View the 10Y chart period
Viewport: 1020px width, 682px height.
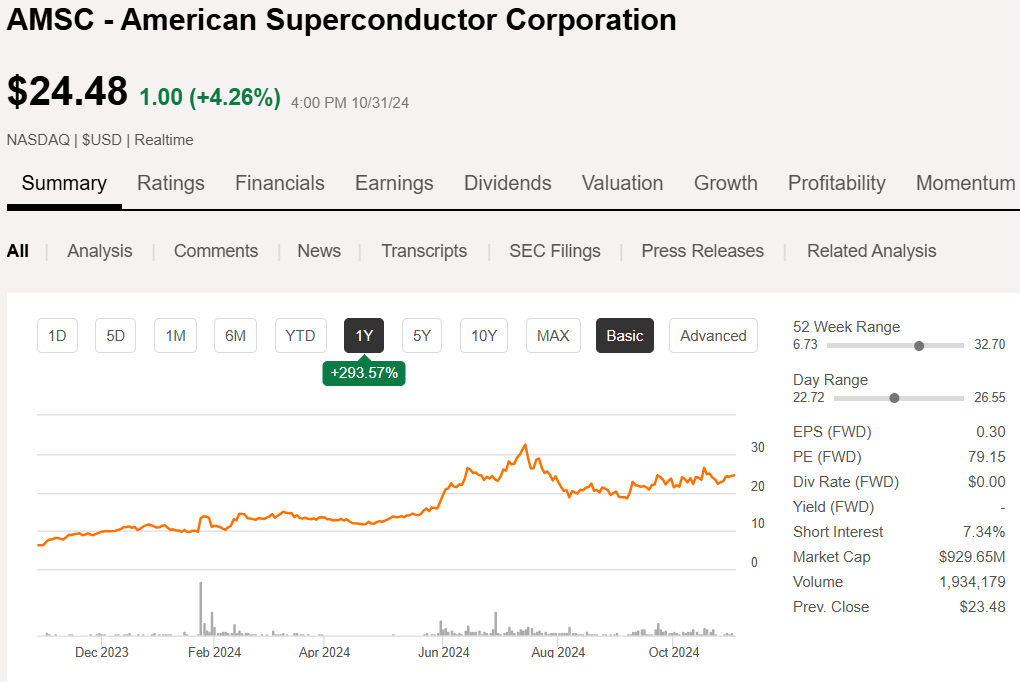[483, 335]
